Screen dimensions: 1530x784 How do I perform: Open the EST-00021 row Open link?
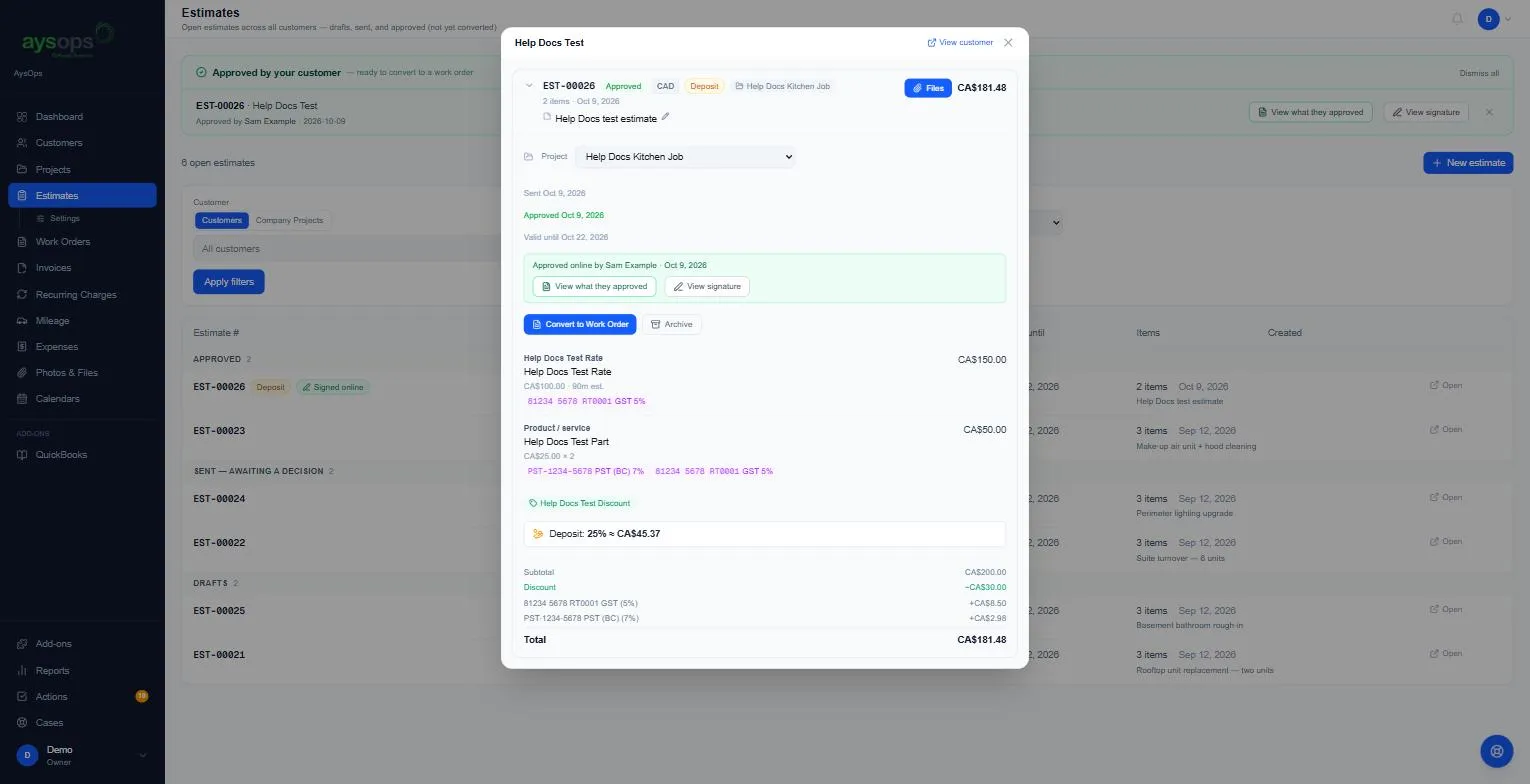(x=1446, y=654)
